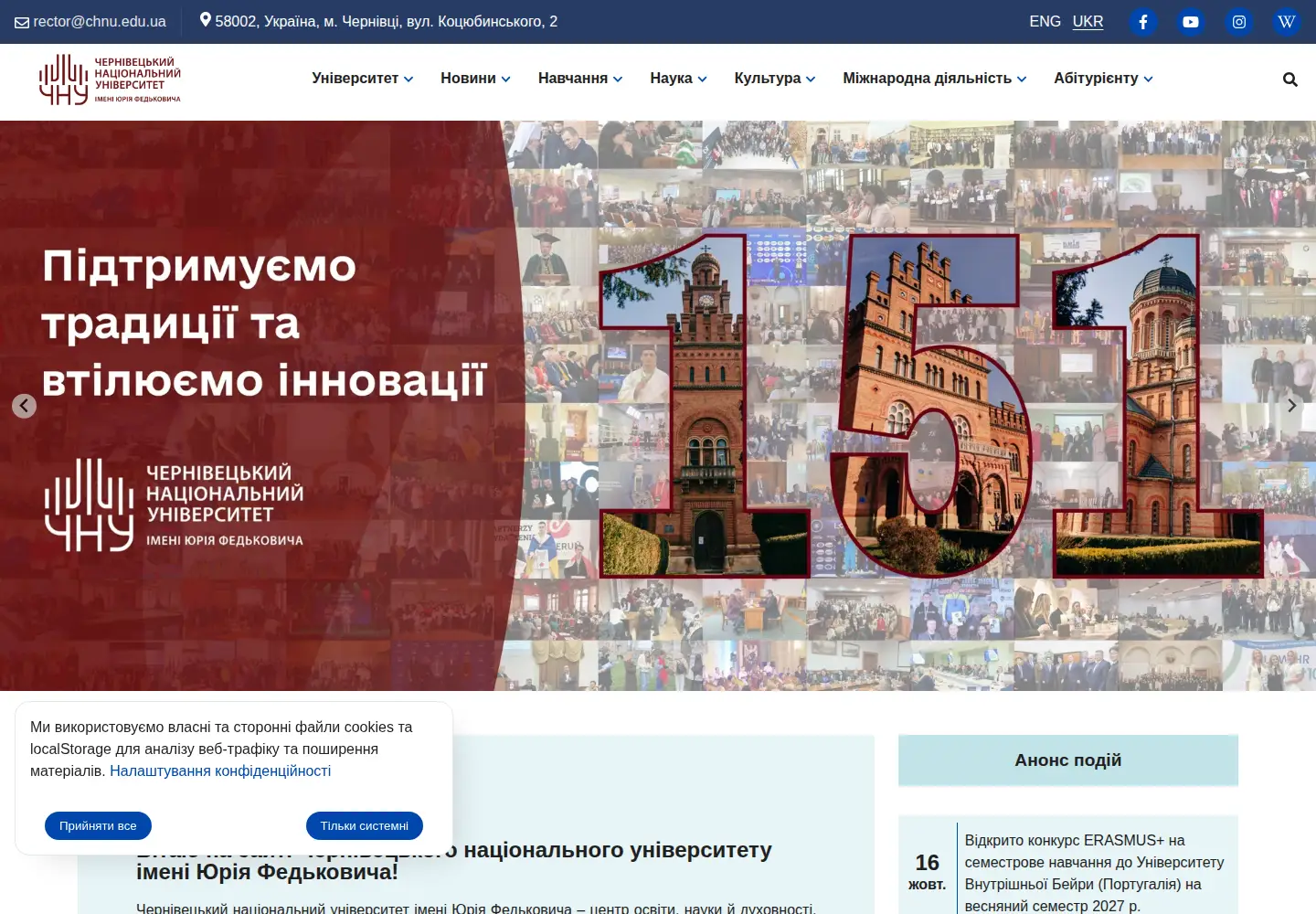Expand the Наука dropdown menu

(679, 79)
